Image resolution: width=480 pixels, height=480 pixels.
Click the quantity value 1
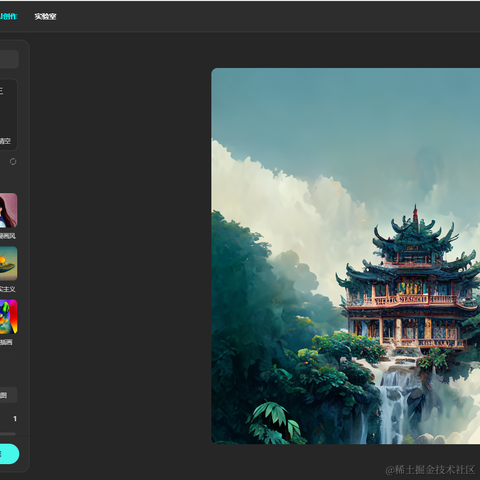[x=15, y=419]
